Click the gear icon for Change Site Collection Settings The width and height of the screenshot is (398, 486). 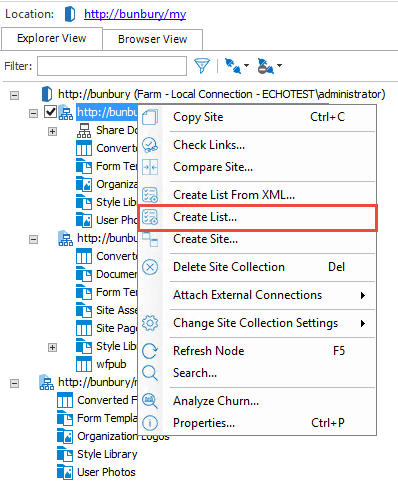[150, 323]
